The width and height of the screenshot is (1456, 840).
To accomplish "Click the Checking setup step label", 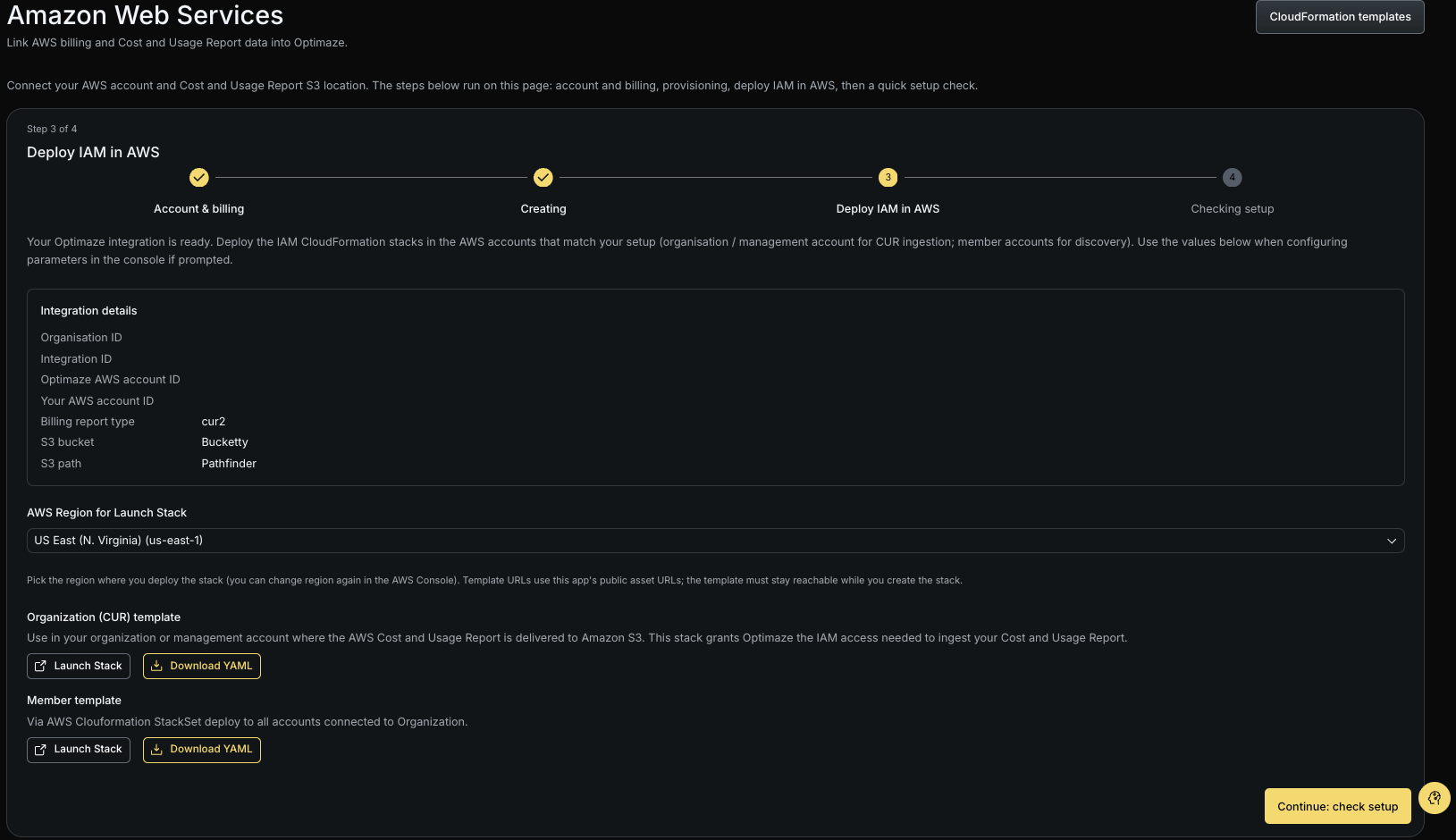I will [1232, 209].
